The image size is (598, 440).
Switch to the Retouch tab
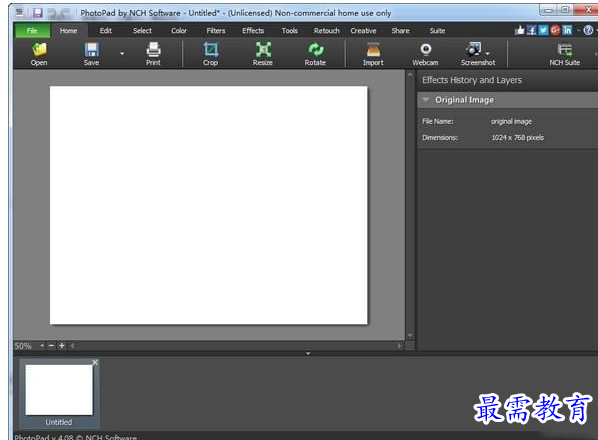click(x=326, y=31)
